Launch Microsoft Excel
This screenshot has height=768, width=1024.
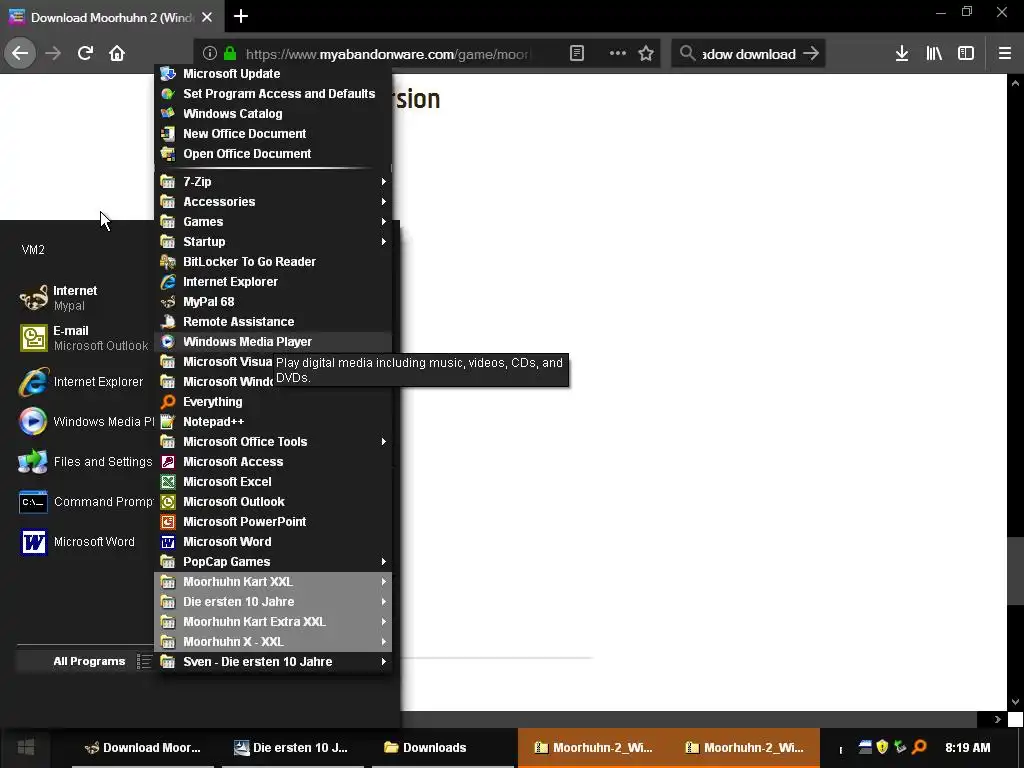pyautogui.click(x=273, y=482)
